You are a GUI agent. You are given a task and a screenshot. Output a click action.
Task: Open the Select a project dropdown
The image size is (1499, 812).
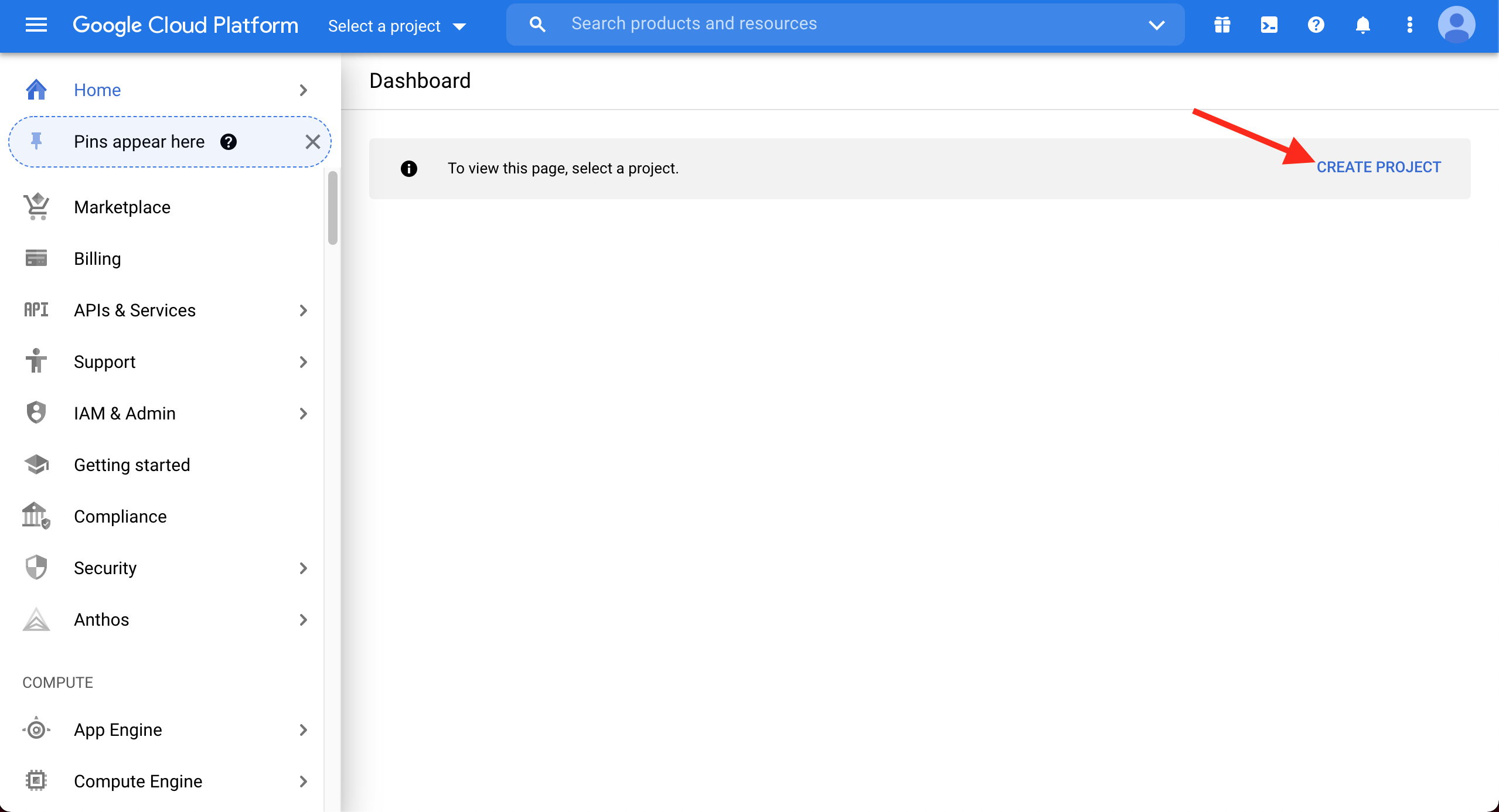click(x=397, y=26)
